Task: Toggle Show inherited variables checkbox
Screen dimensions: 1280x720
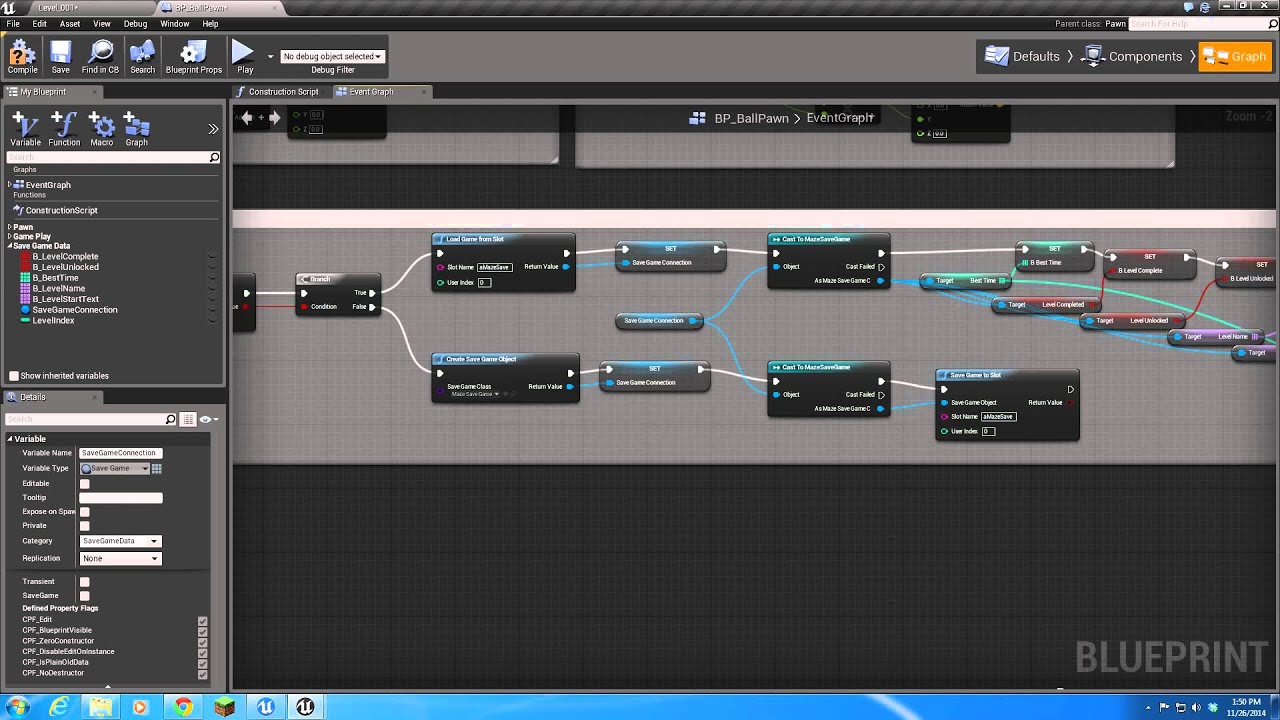Action: pyautogui.click(x=14, y=376)
